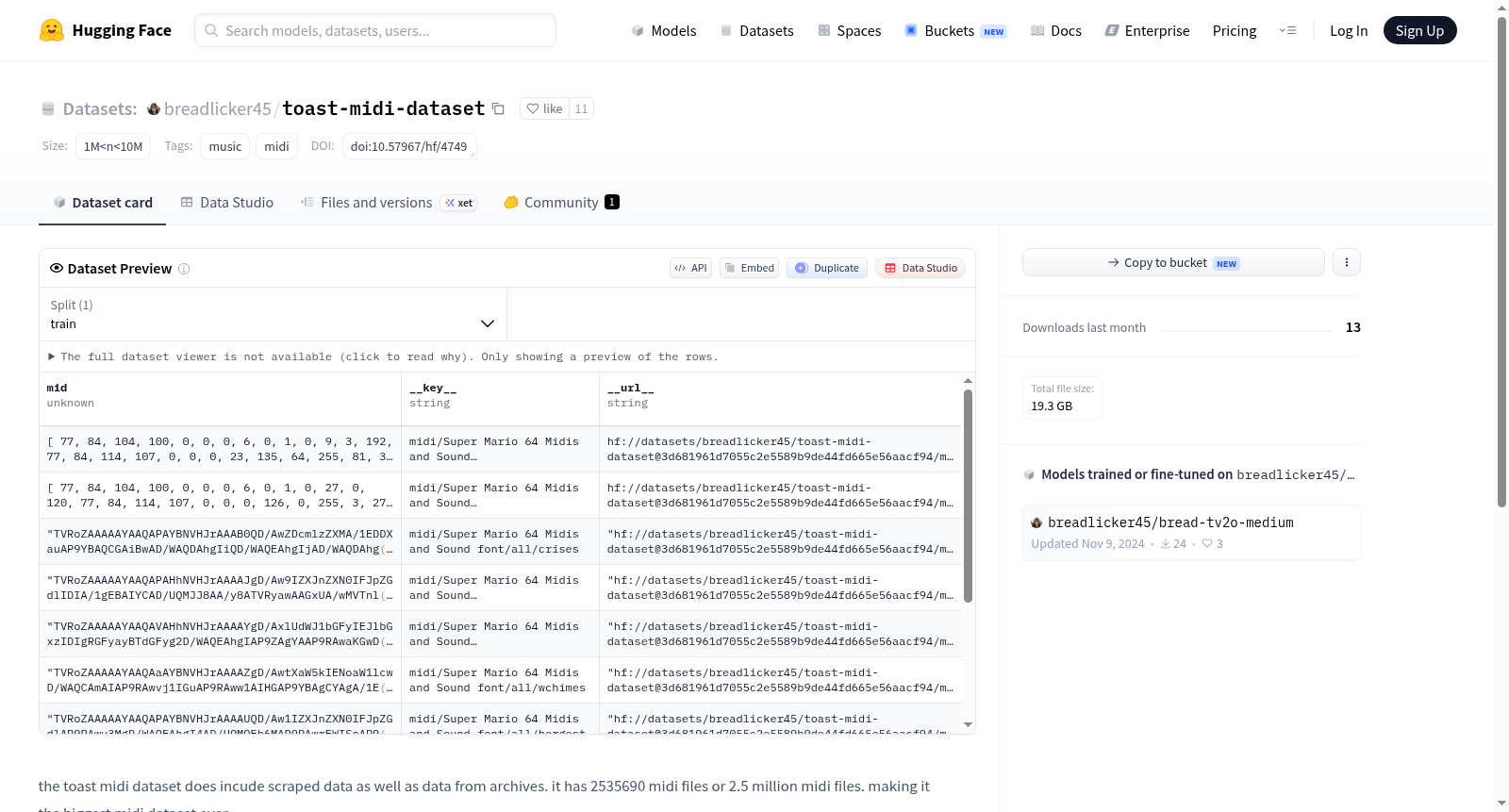
Task: Duplicate this dataset
Action: coord(827,268)
